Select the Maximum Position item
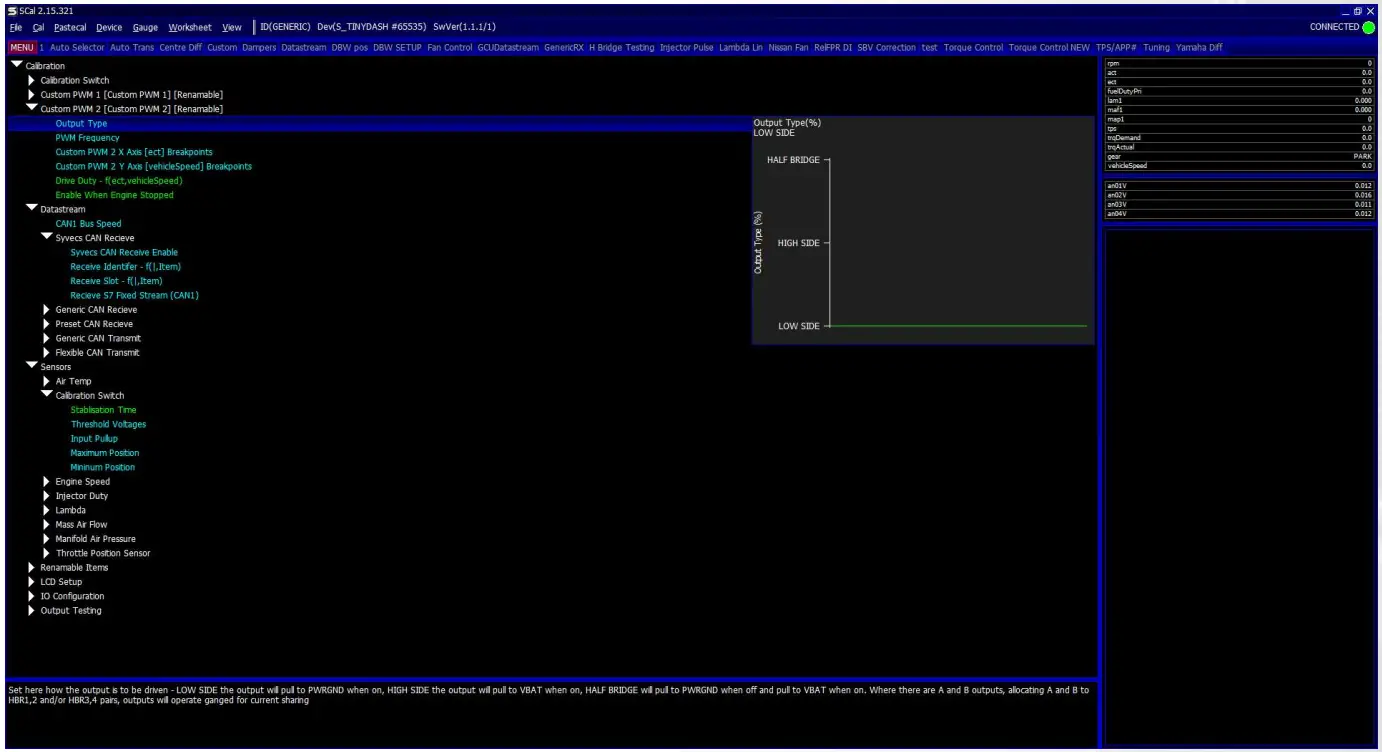This screenshot has height=752, width=1382. point(105,453)
